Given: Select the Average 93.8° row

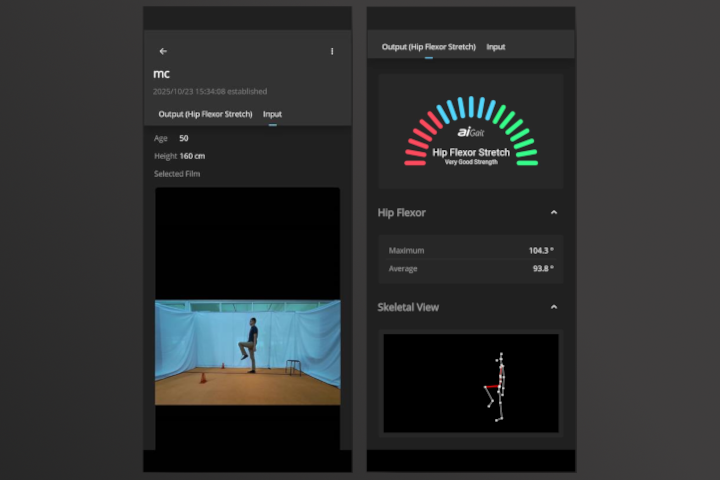Looking at the screenshot, I should pos(470,268).
